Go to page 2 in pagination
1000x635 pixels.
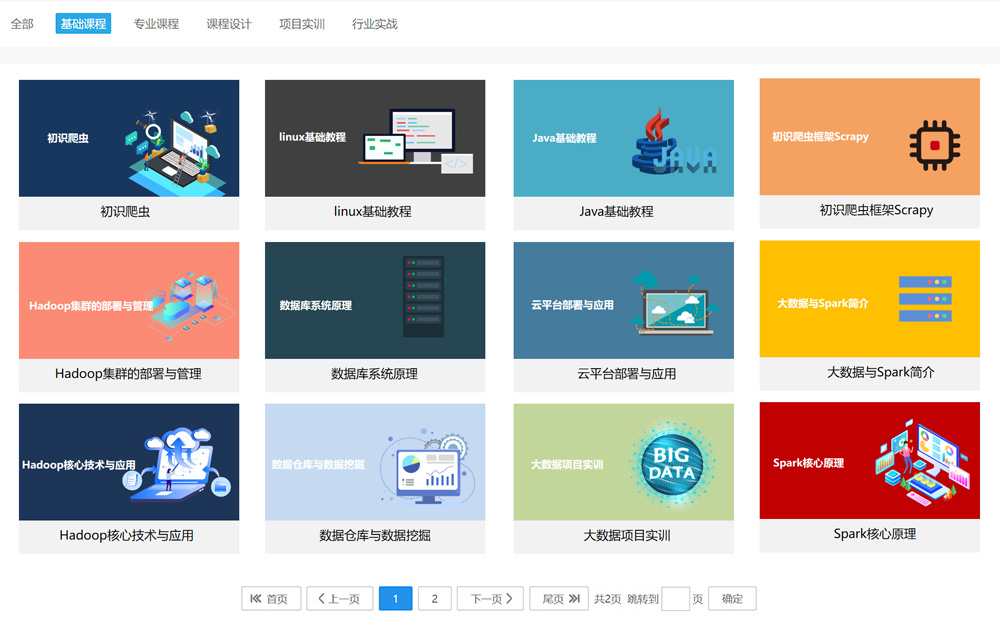[434, 599]
